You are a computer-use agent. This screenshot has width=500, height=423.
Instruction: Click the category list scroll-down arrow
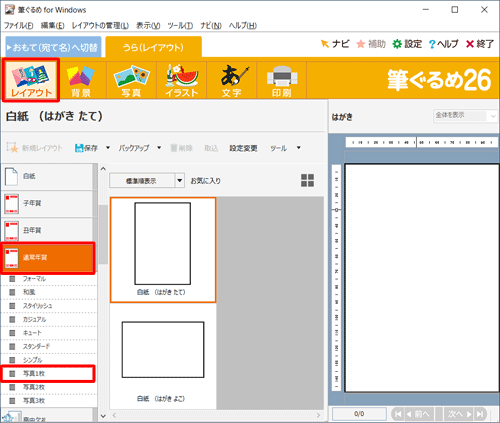pyautogui.click(x=103, y=416)
